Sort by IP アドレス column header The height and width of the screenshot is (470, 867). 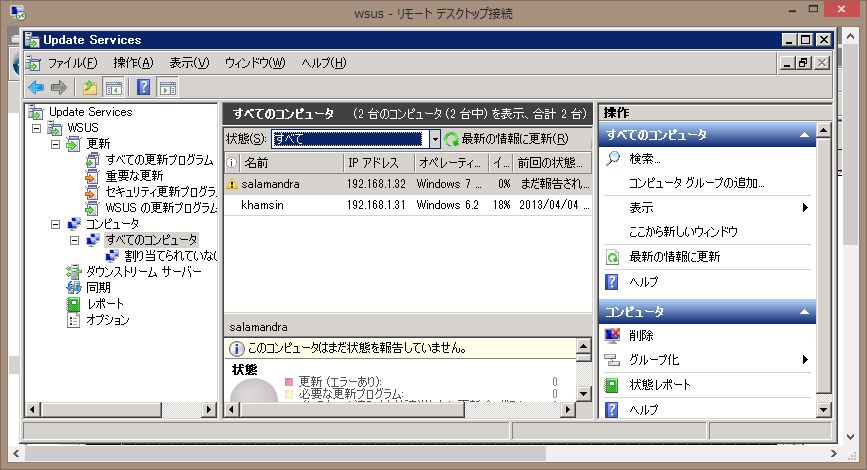pos(379,163)
